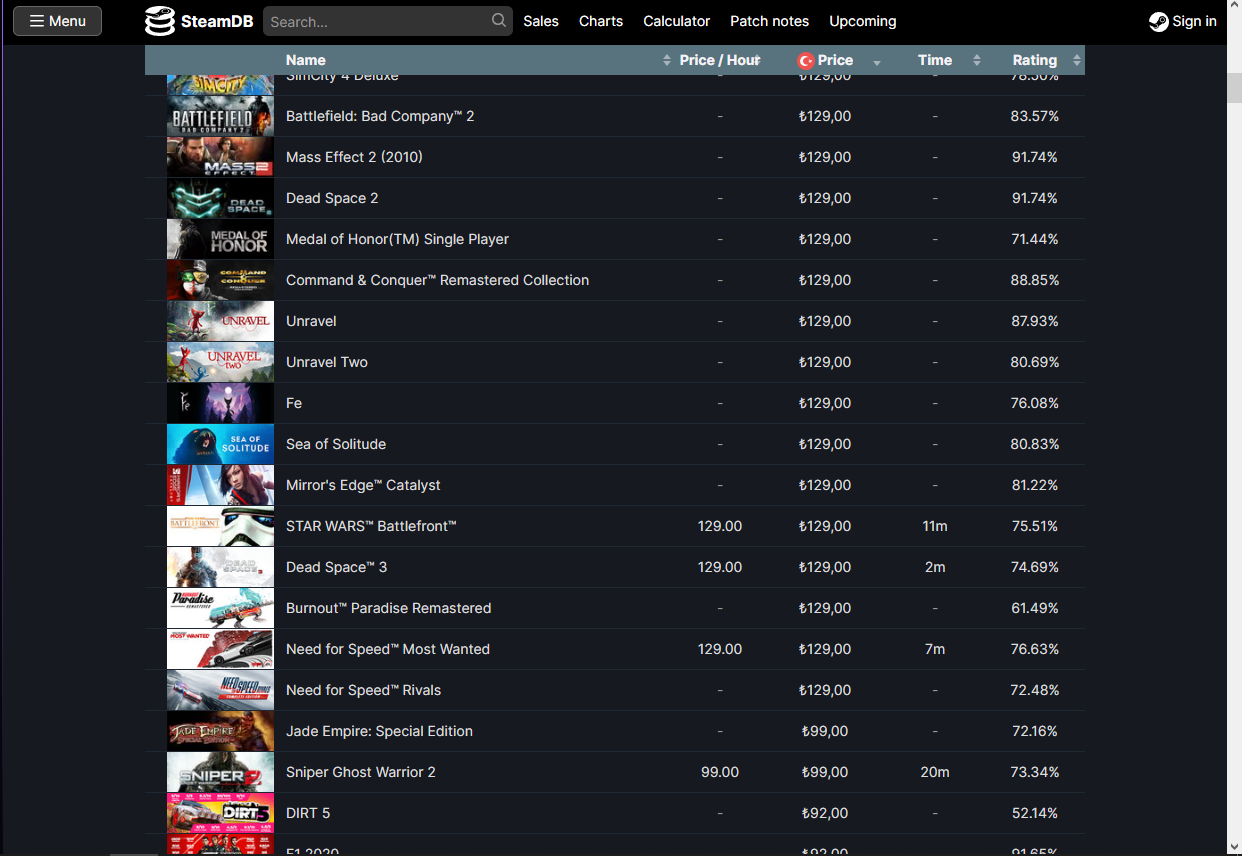This screenshot has width=1242, height=856.
Task: Open Need for Speed Most Wanted thumbnail
Action: (x=220, y=649)
